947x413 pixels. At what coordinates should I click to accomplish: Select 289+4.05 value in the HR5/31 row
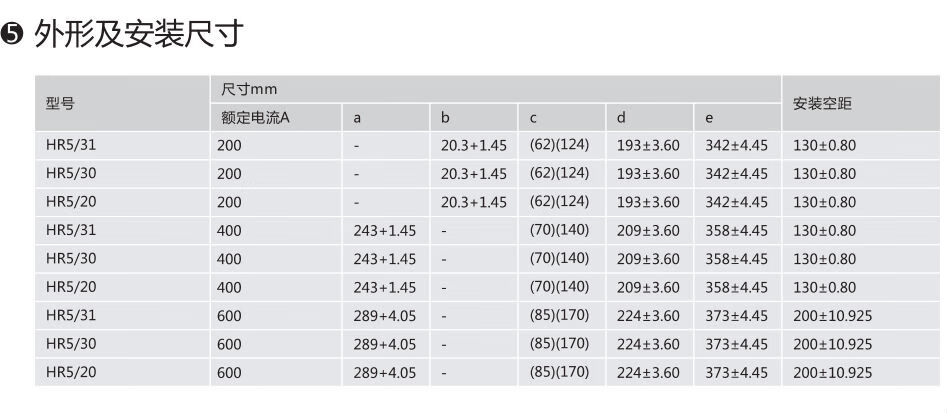[385, 316]
